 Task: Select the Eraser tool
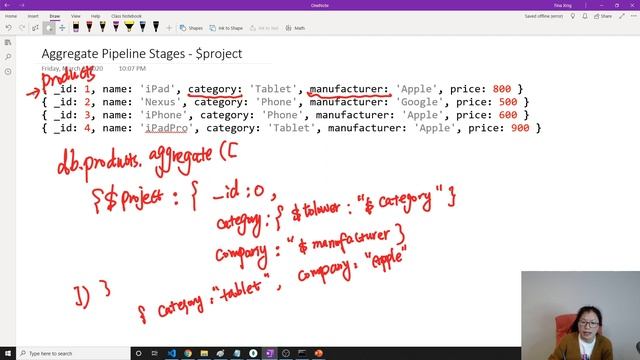(x=49, y=28)
